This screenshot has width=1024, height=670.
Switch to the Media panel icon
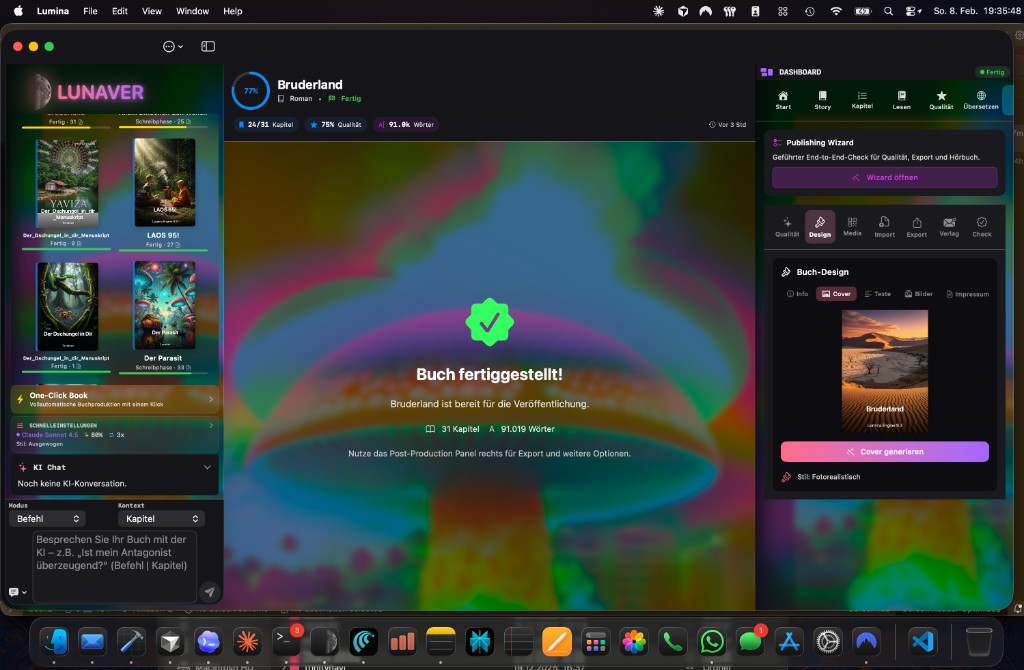(x=851, y=226)
